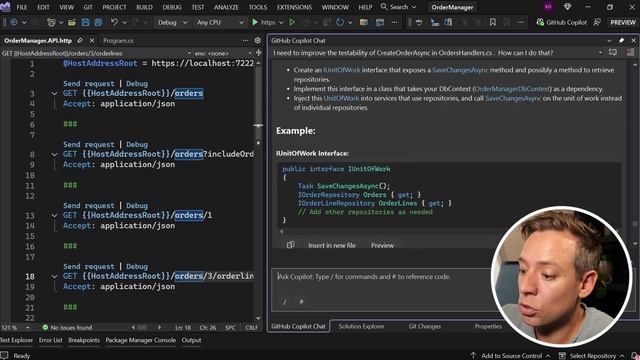Open the Undo history dropdown arrow

tap(124, 22)
